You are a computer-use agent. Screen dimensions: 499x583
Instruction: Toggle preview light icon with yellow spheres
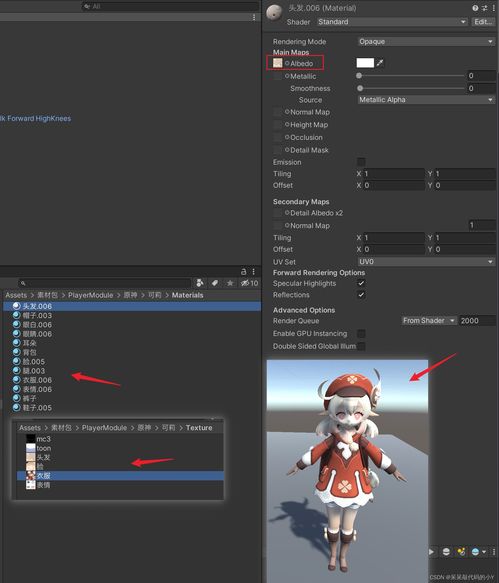click(461, 552)
